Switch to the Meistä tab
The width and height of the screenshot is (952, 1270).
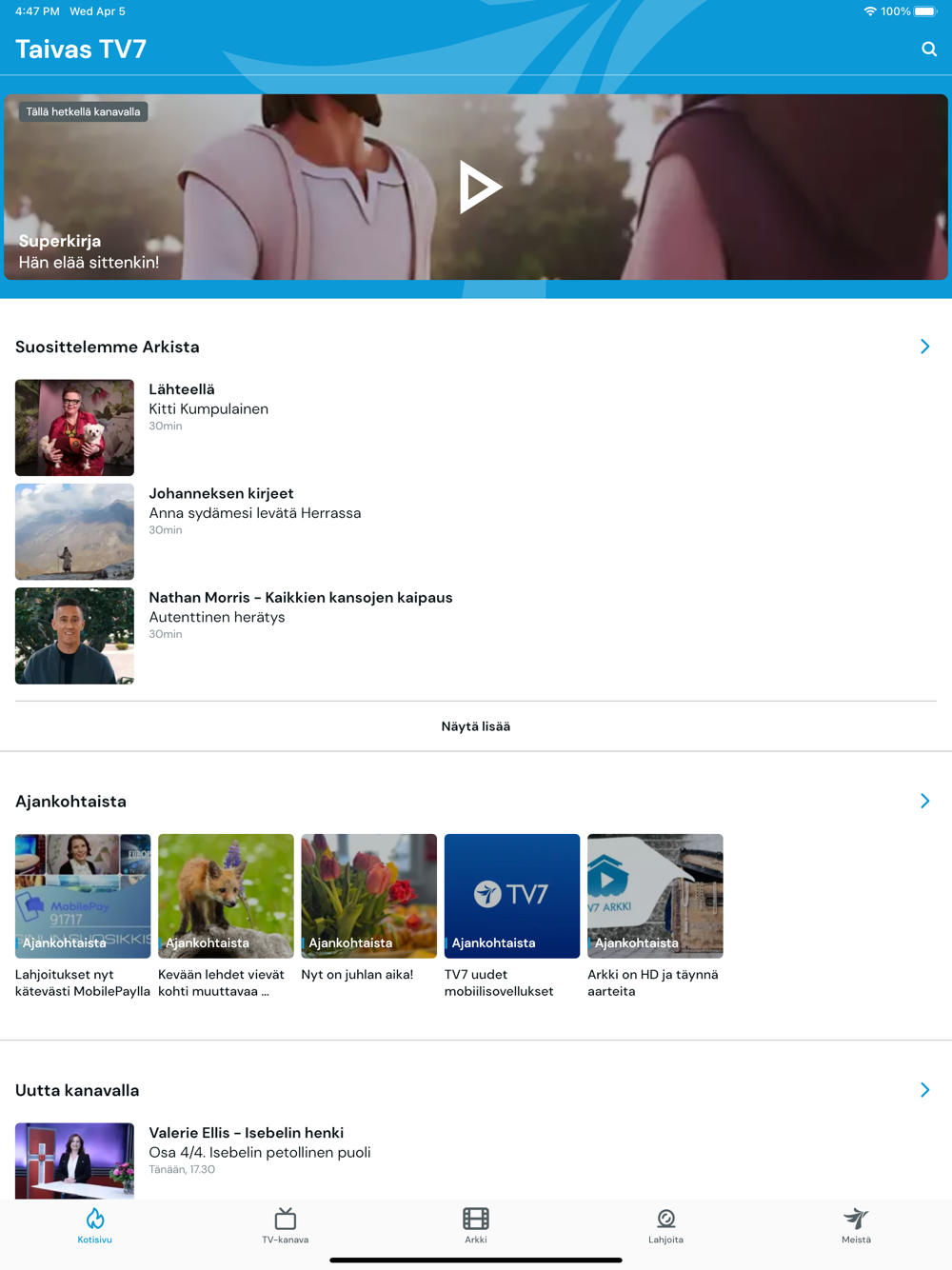point(856,1226)
